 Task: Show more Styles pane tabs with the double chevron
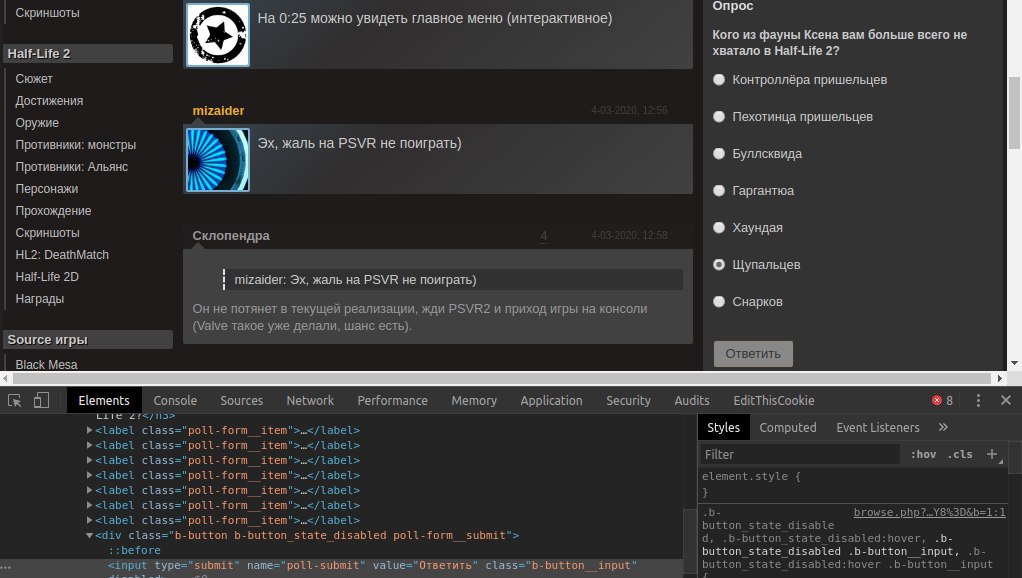pos(943,427)
